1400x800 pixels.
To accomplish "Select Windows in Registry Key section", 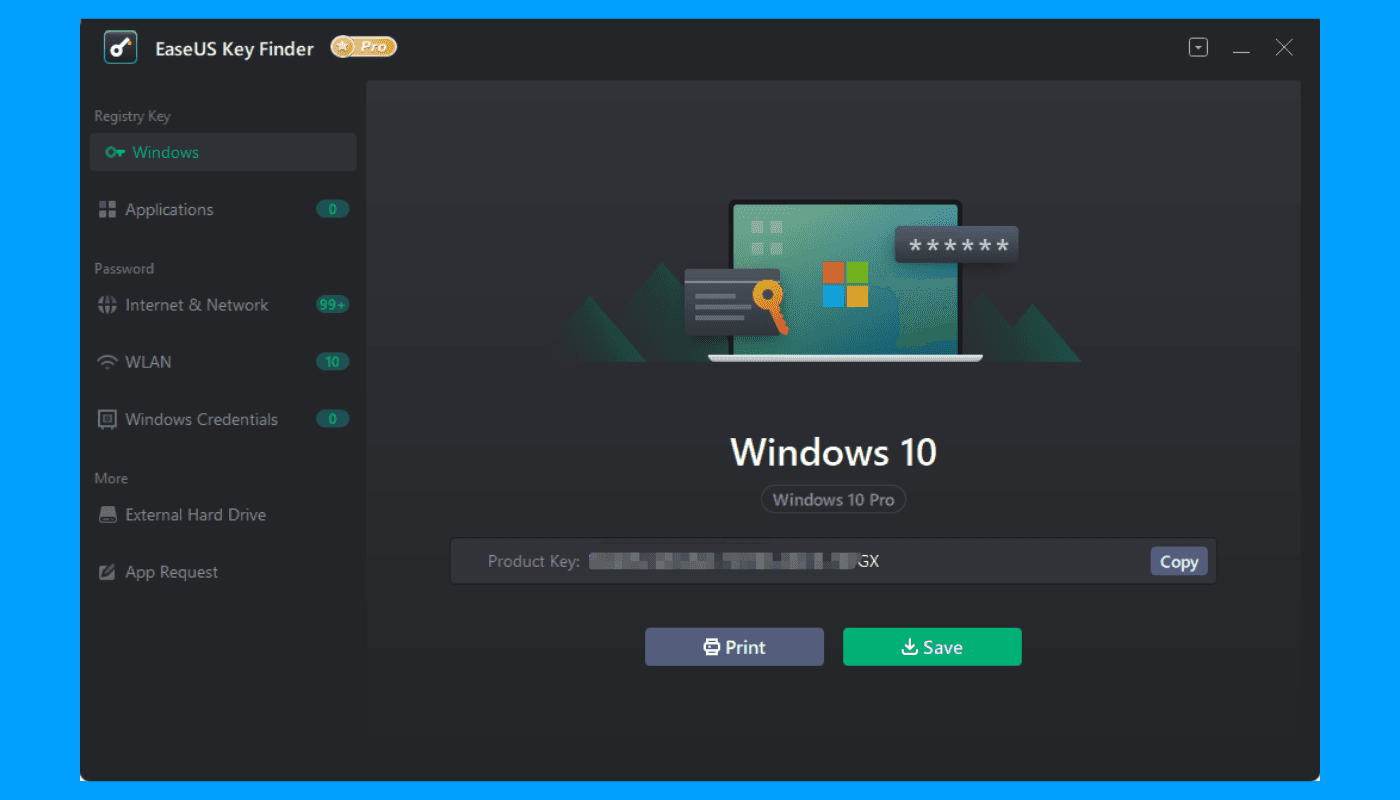I will tap(223, 152).
